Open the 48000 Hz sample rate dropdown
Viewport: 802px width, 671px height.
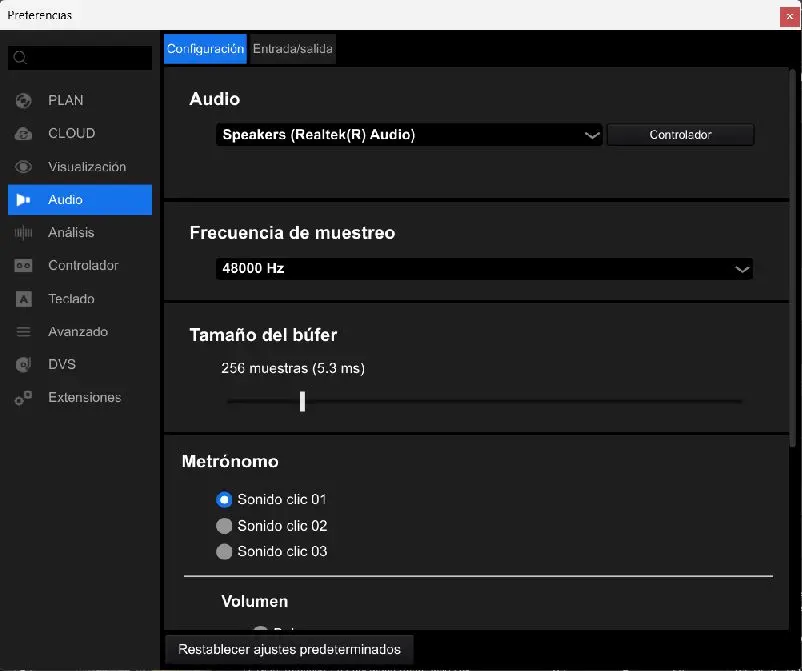coord(484,269)
